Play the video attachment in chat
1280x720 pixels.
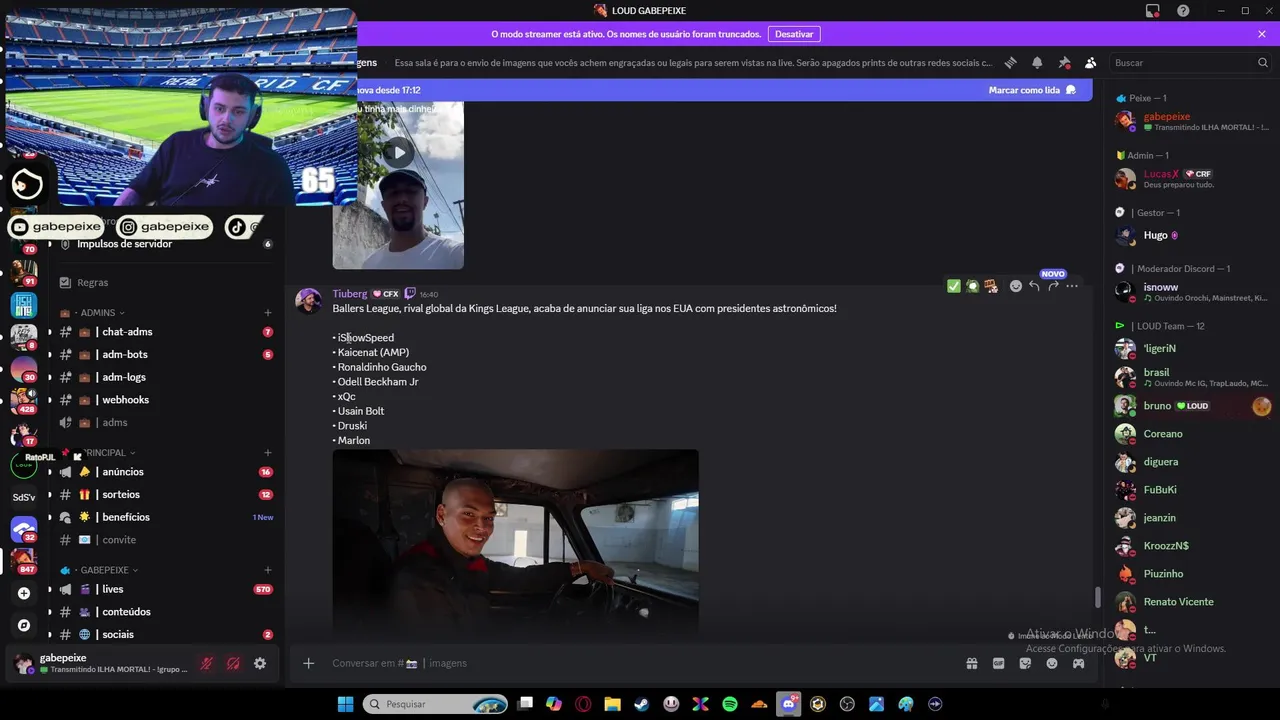coord(398,153)
